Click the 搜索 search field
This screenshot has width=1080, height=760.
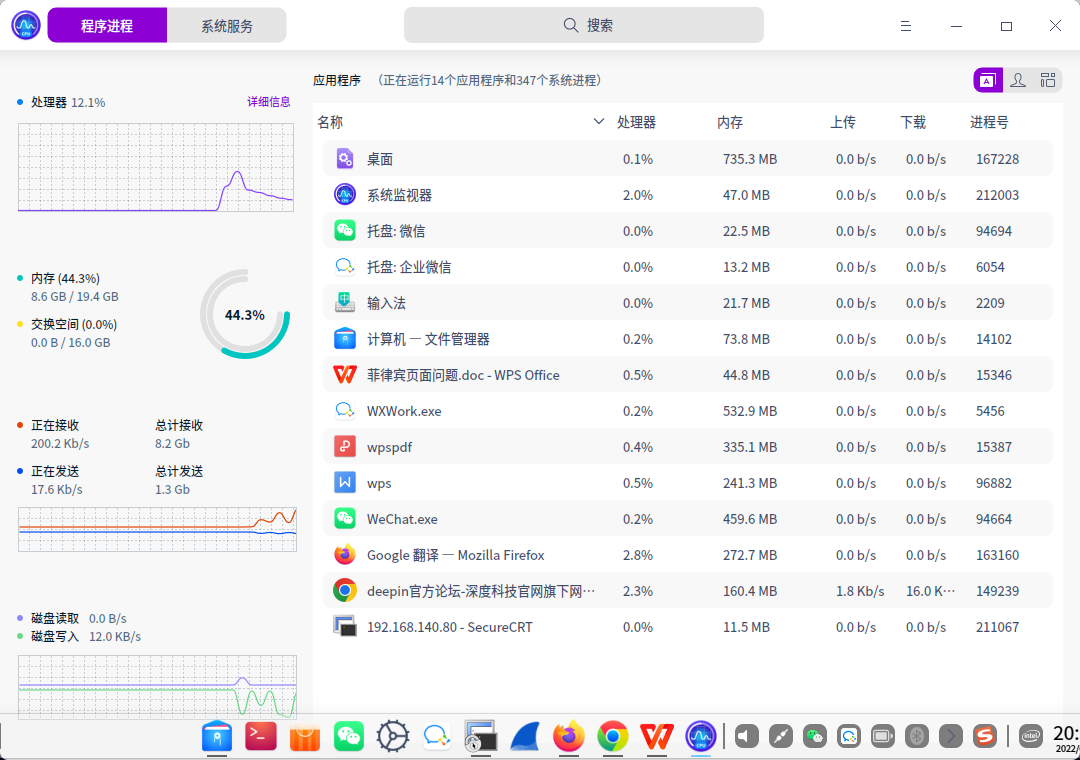click(583, 25)
